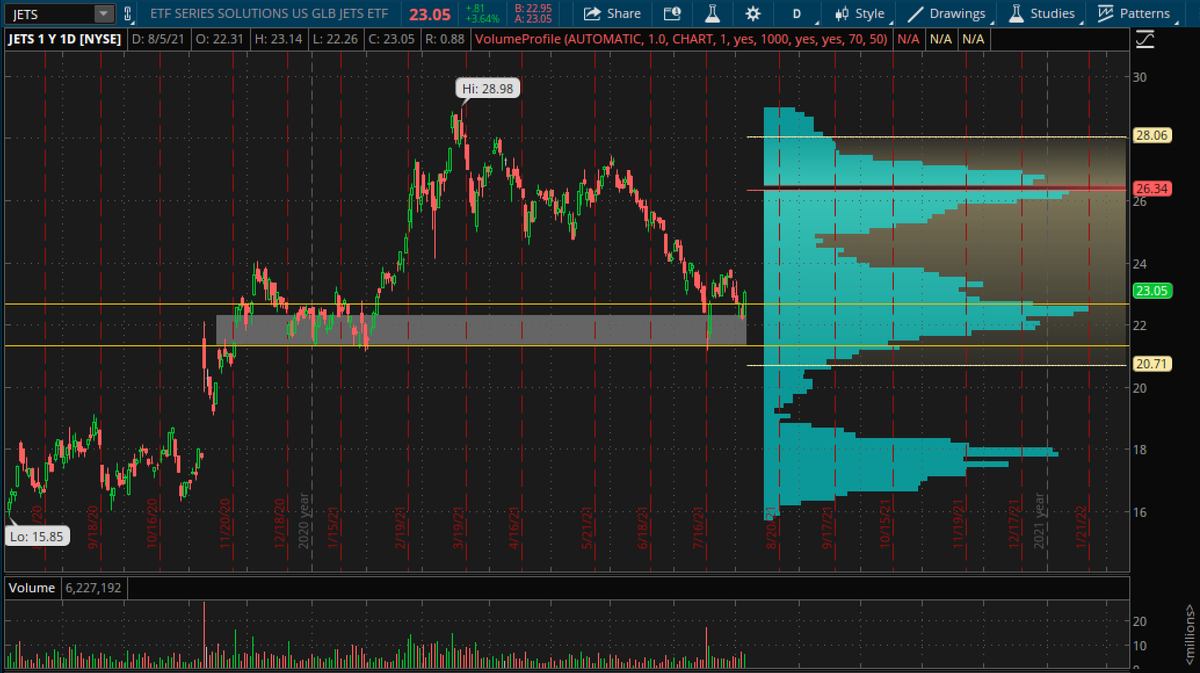Click the 2020 year axis marker
The width and height of the screenshot is (1200, 673).
(x=305, y=519)
